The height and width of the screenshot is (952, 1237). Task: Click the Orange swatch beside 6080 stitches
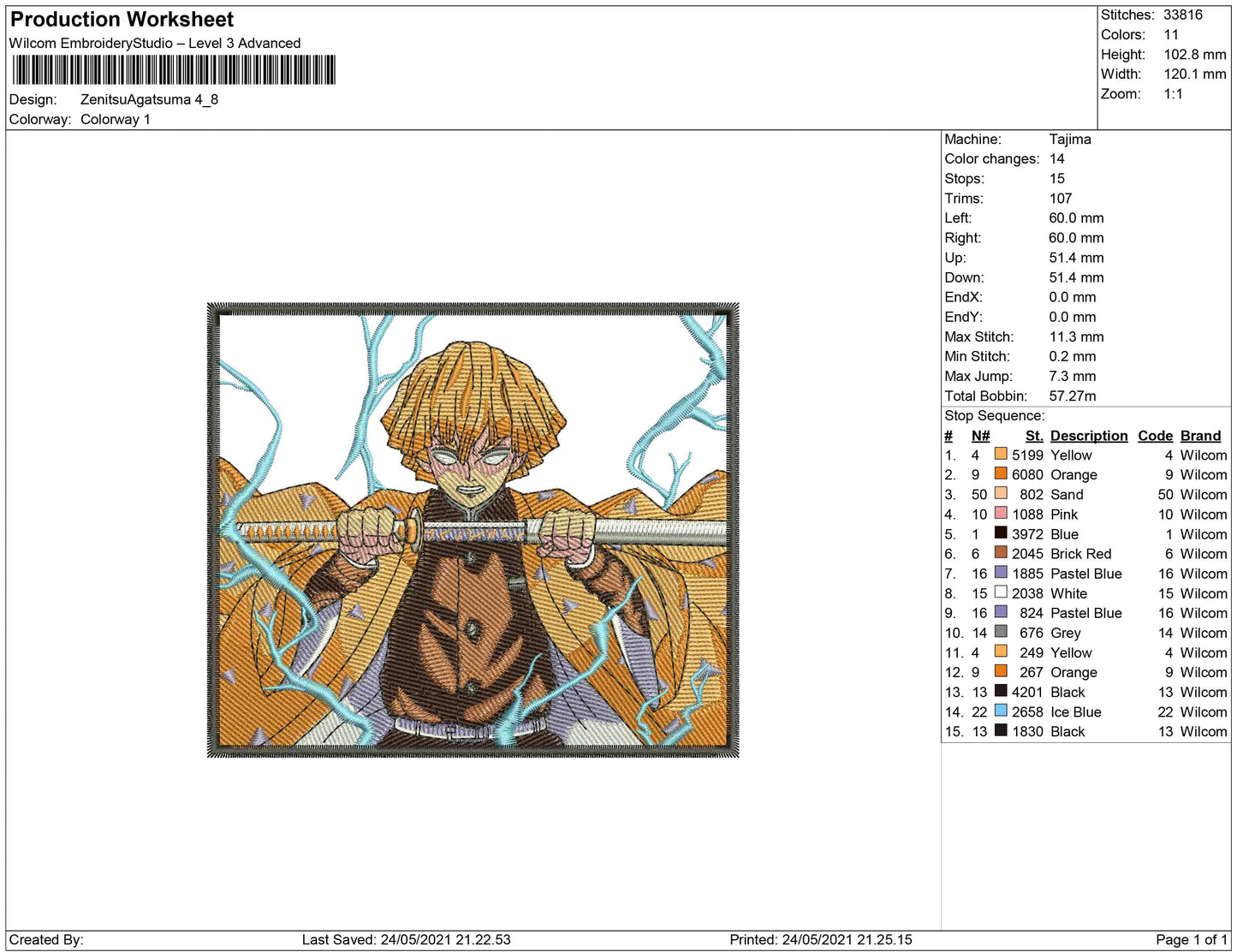click(1001, 473)
